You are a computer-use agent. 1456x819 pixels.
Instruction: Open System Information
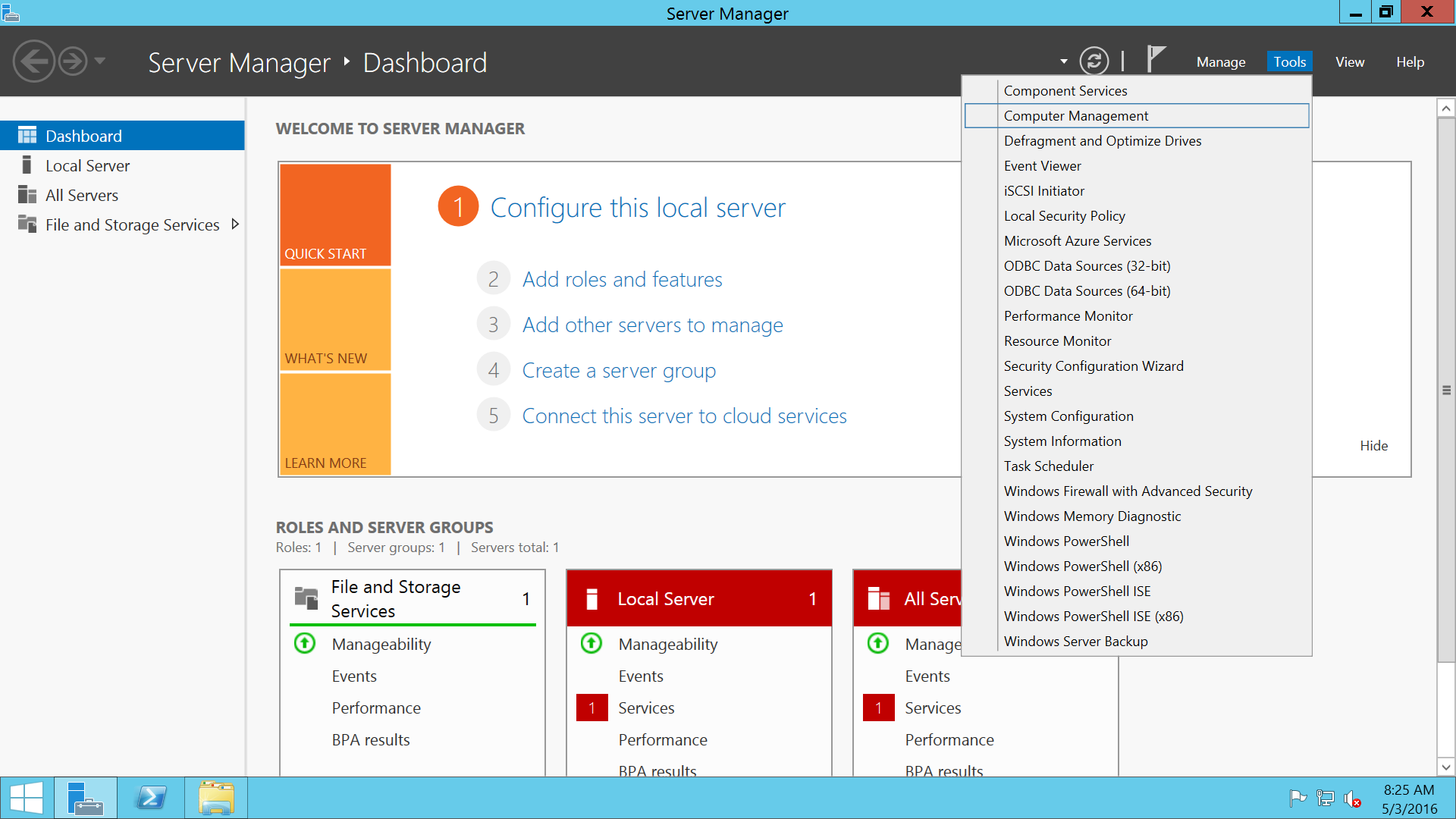(x=1137, y=441)
